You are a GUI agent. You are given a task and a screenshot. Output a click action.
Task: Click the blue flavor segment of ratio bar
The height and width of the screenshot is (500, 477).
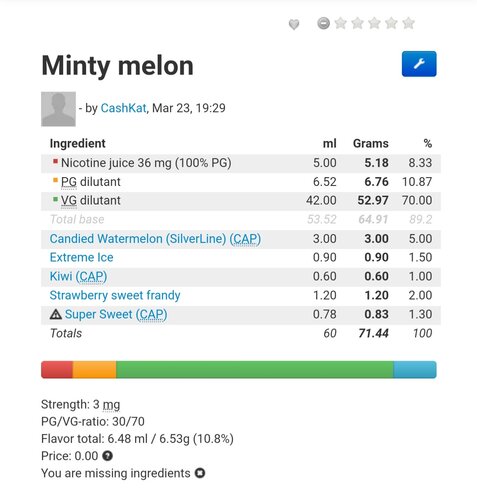(415, 370)
